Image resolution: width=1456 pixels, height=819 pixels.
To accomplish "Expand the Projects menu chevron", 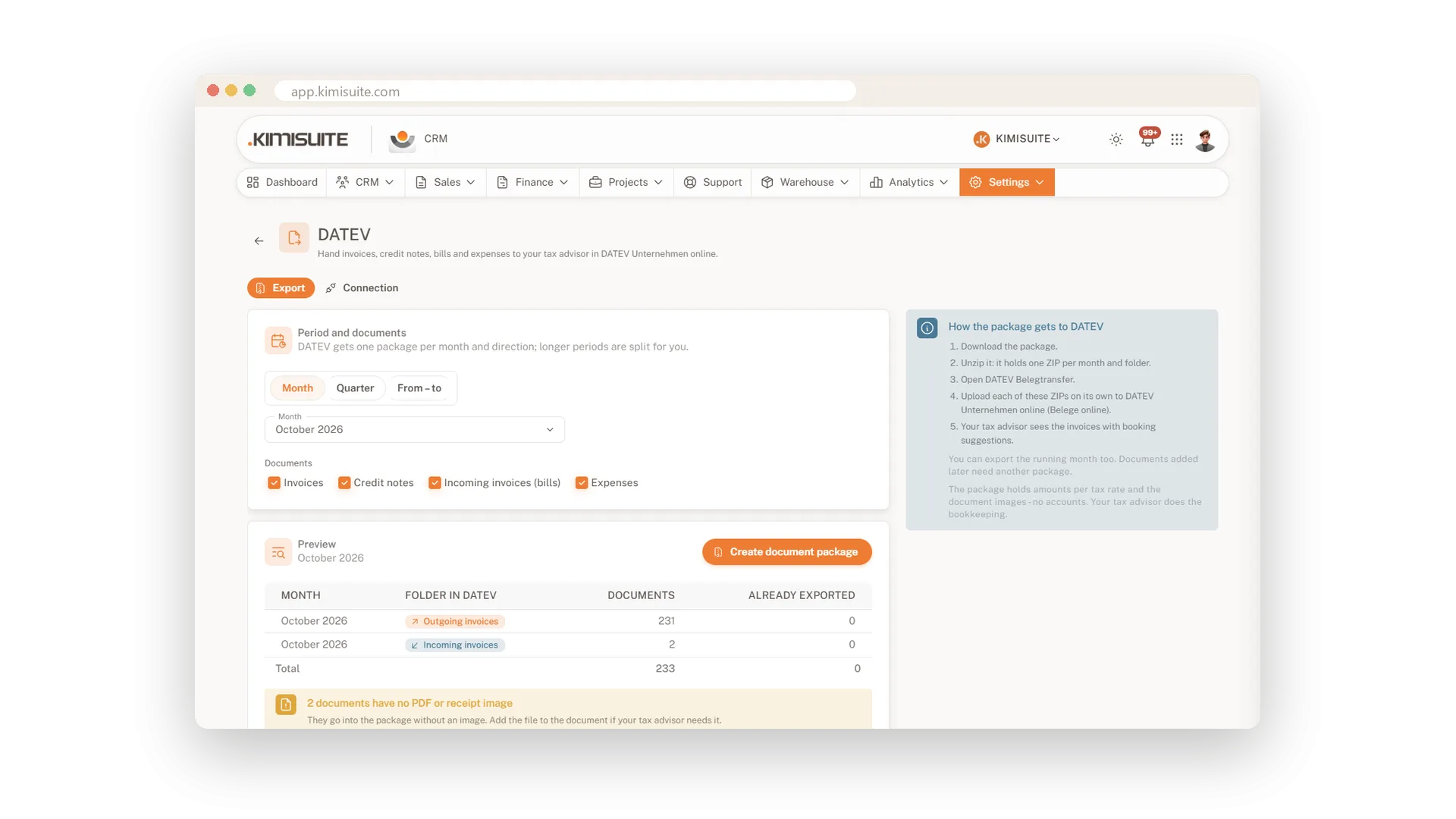I will 658,183.
